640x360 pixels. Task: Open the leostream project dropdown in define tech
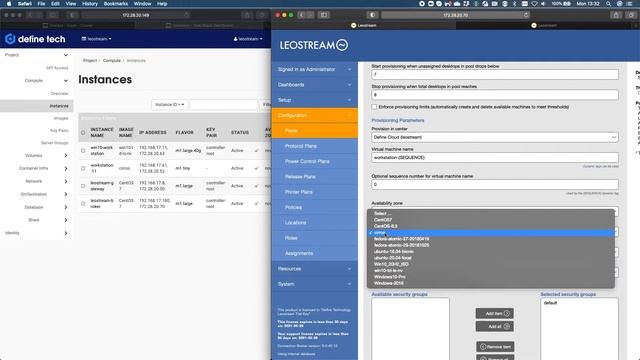pos(96,39)
